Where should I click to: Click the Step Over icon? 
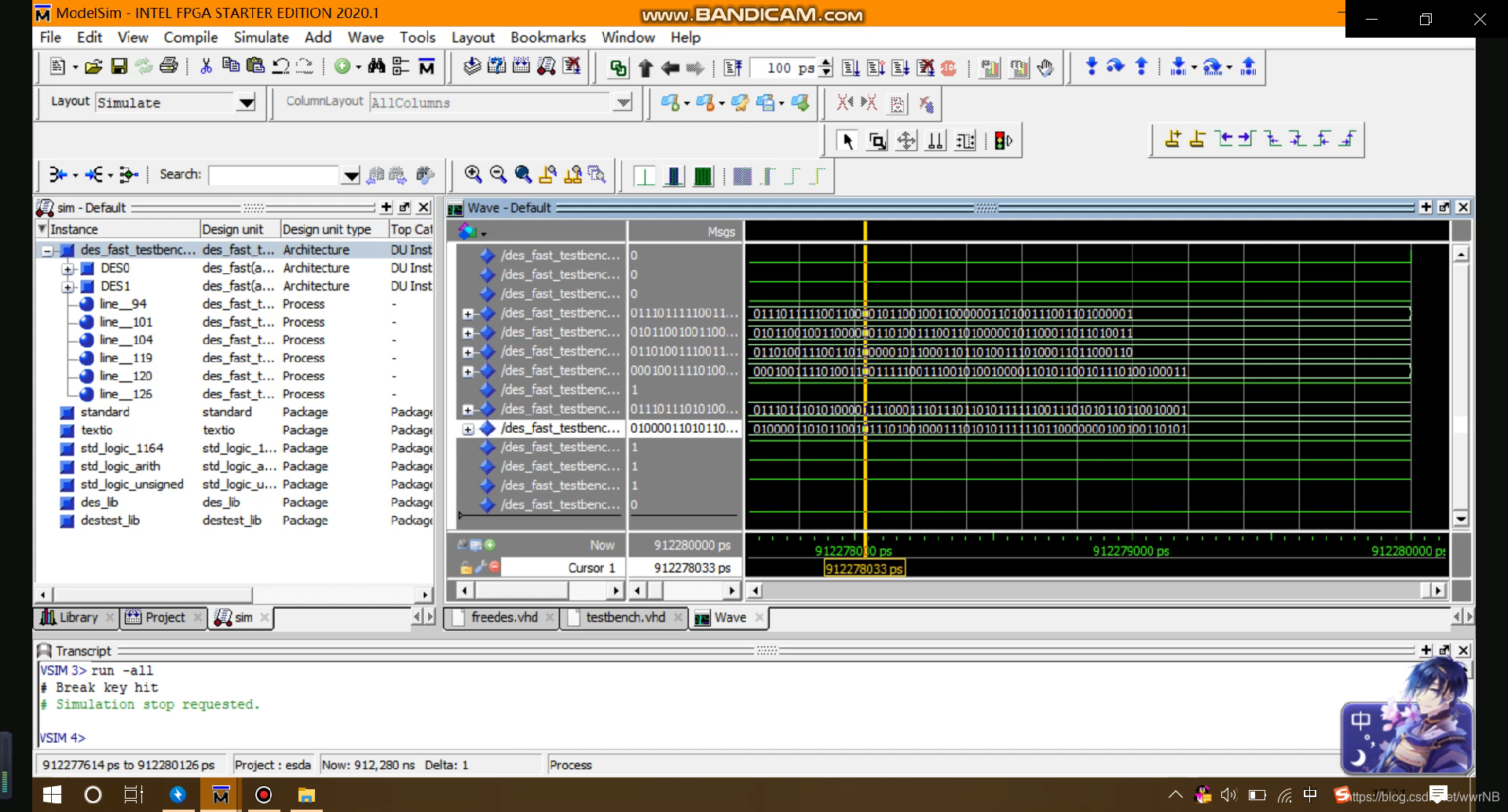1116,67
